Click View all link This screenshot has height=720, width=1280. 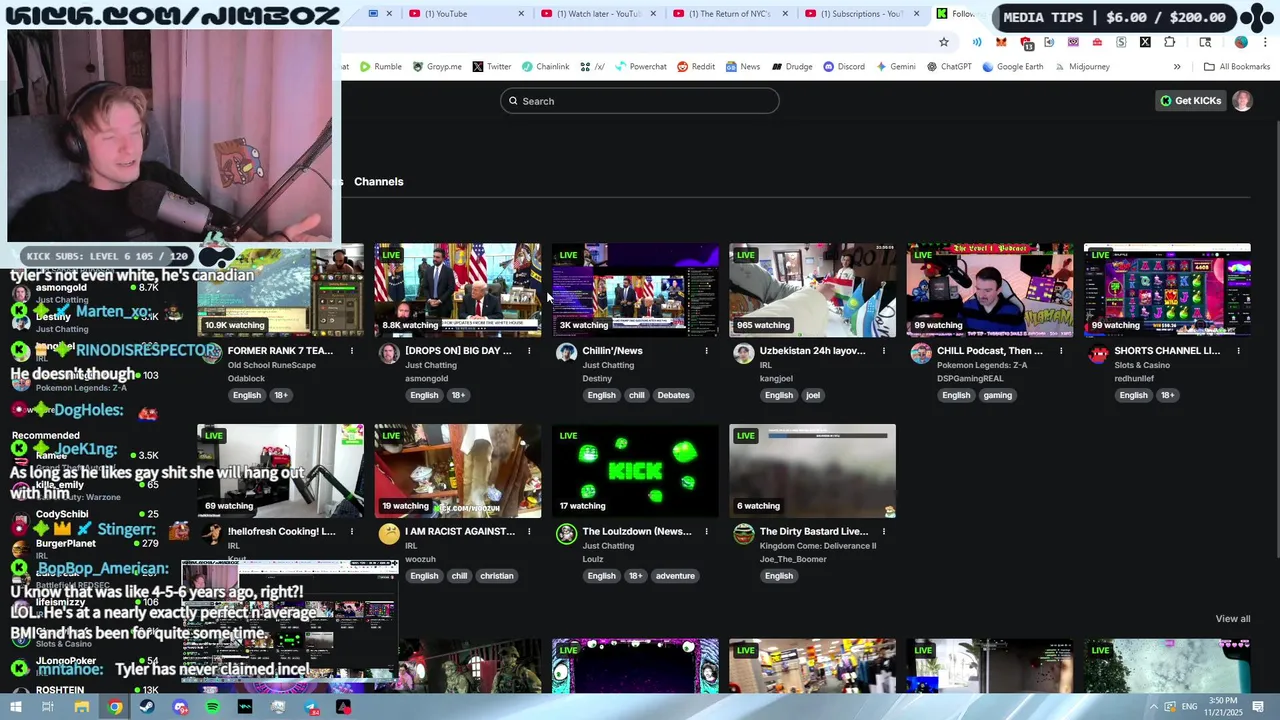point(1232,619)
